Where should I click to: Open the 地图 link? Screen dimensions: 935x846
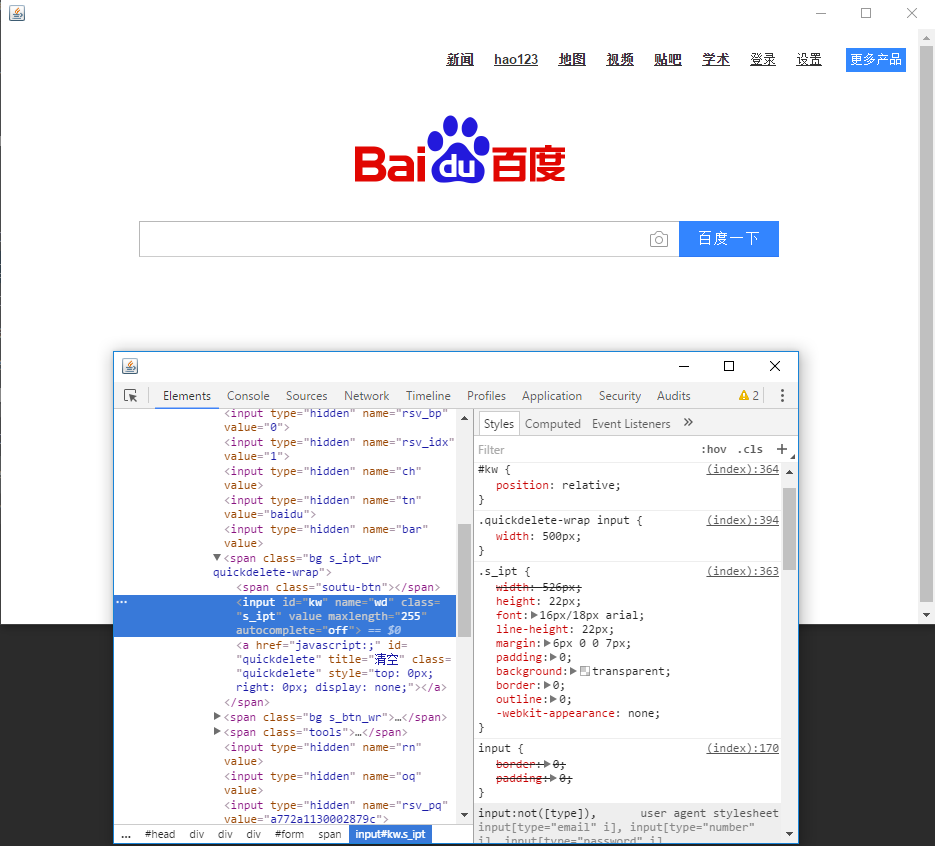click(x=572, y=60)
